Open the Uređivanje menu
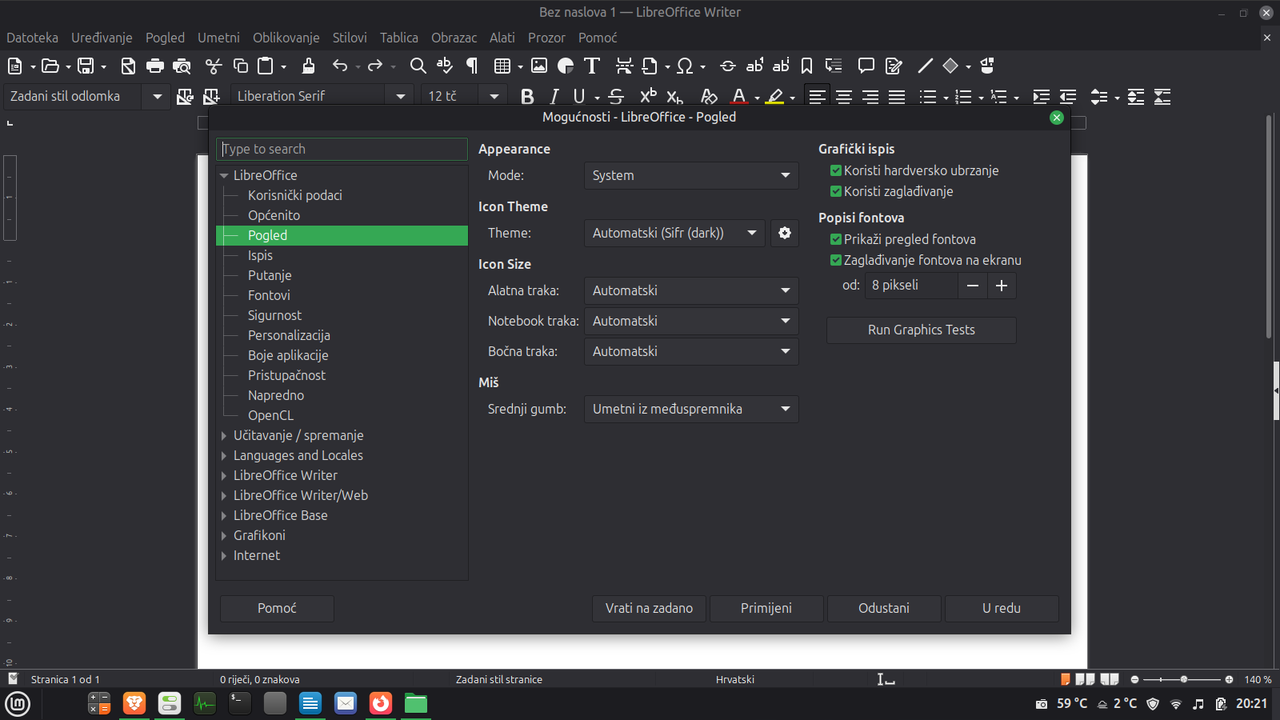 pos(102,37)
